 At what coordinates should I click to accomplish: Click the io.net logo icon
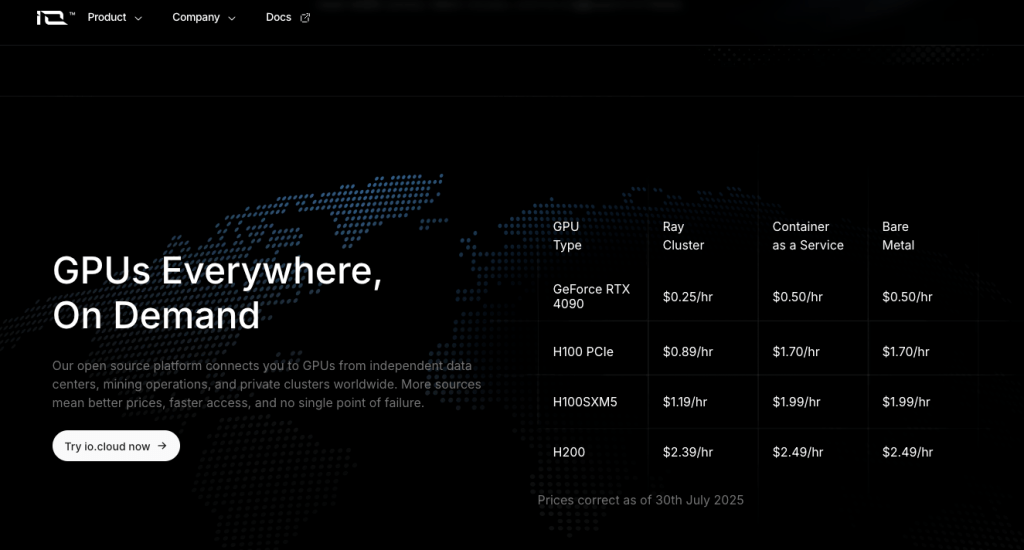(55, 18)
